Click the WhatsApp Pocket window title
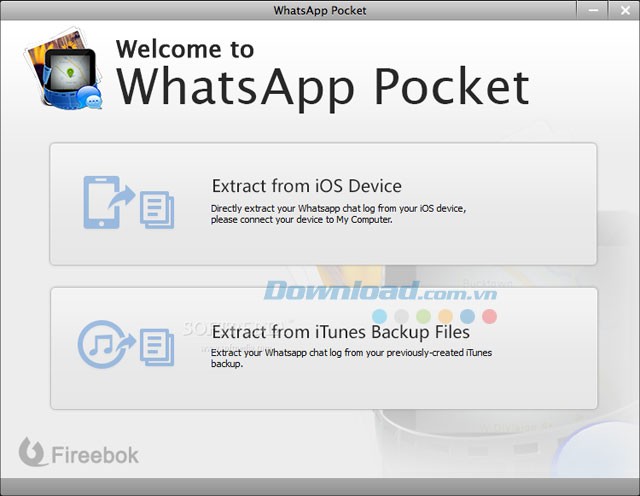This screenshot has height=496, width=640. click(x=320, y=10)
